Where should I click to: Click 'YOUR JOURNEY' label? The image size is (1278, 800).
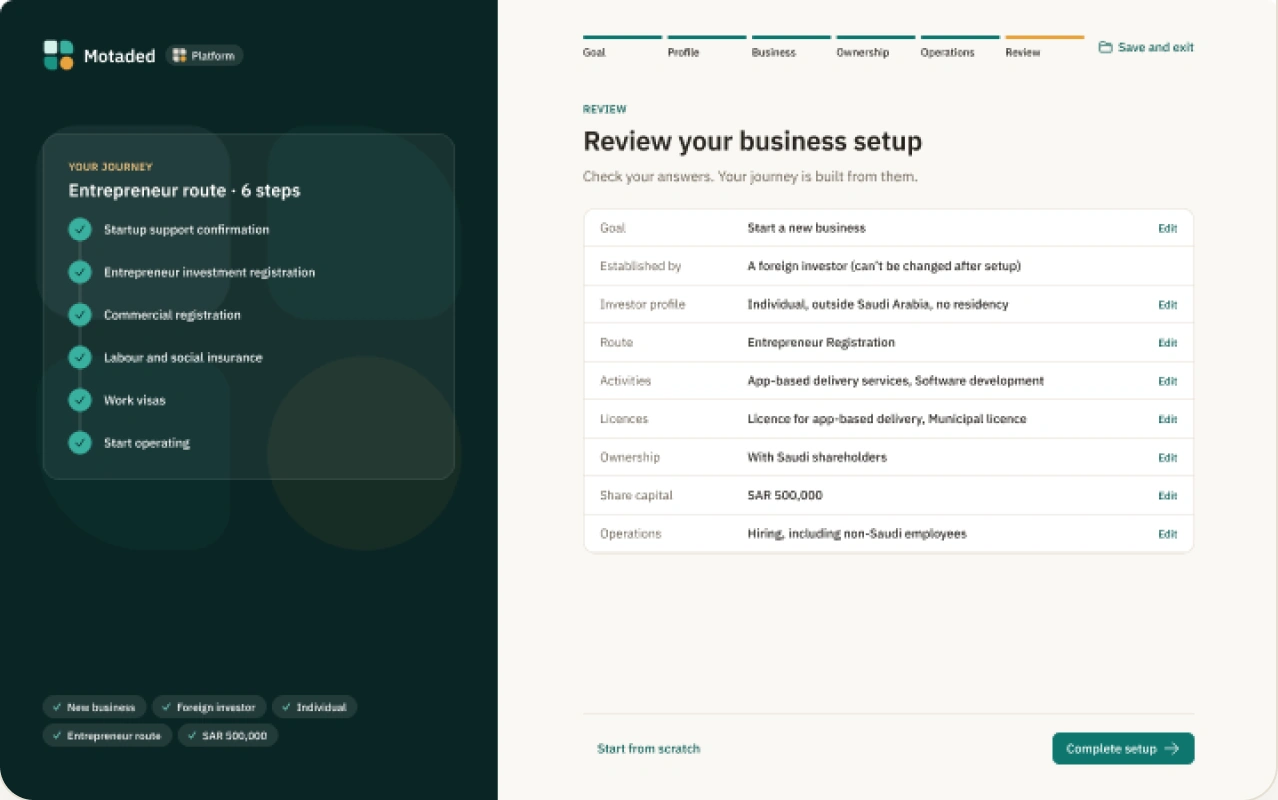tap(110, 167)
